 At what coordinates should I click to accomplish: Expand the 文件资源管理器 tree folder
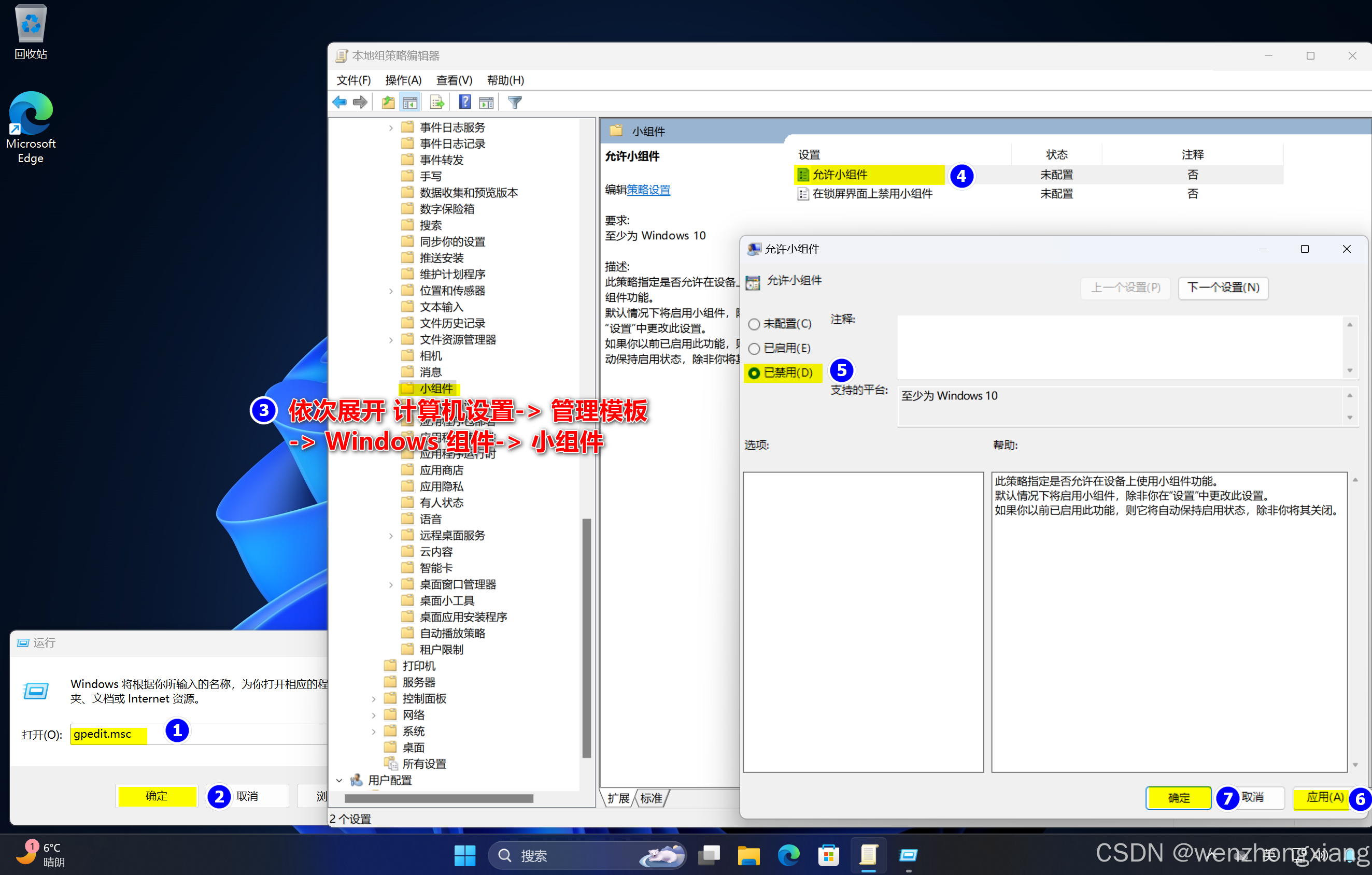[391, 340]
